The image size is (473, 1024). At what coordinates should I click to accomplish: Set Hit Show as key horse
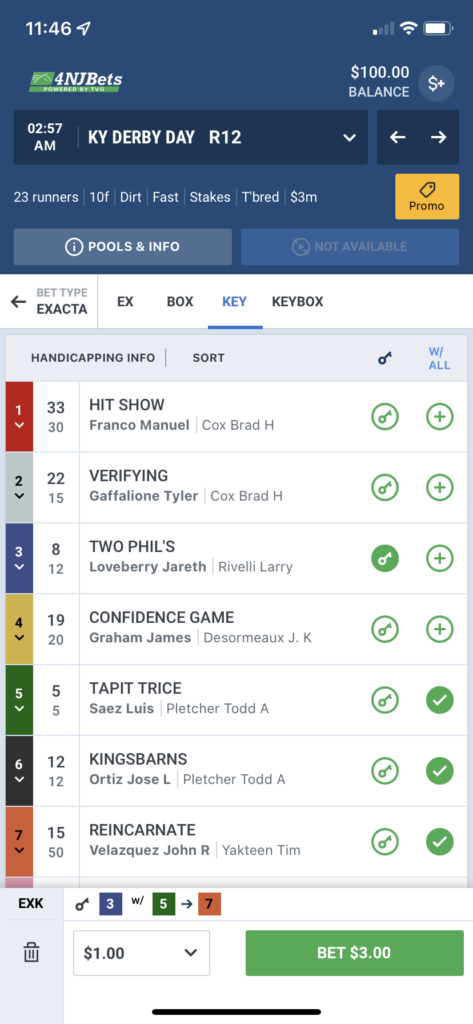pos(385,417)
